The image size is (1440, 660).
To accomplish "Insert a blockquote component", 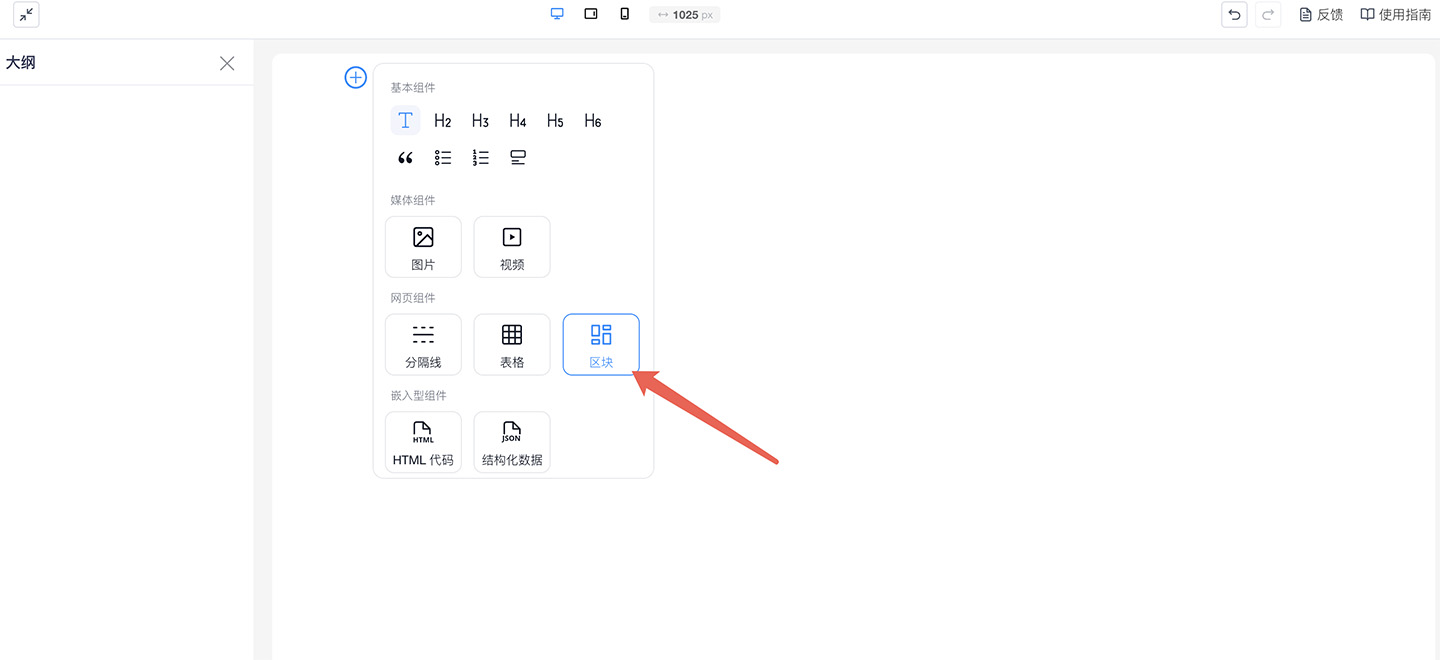I will 405,158.
